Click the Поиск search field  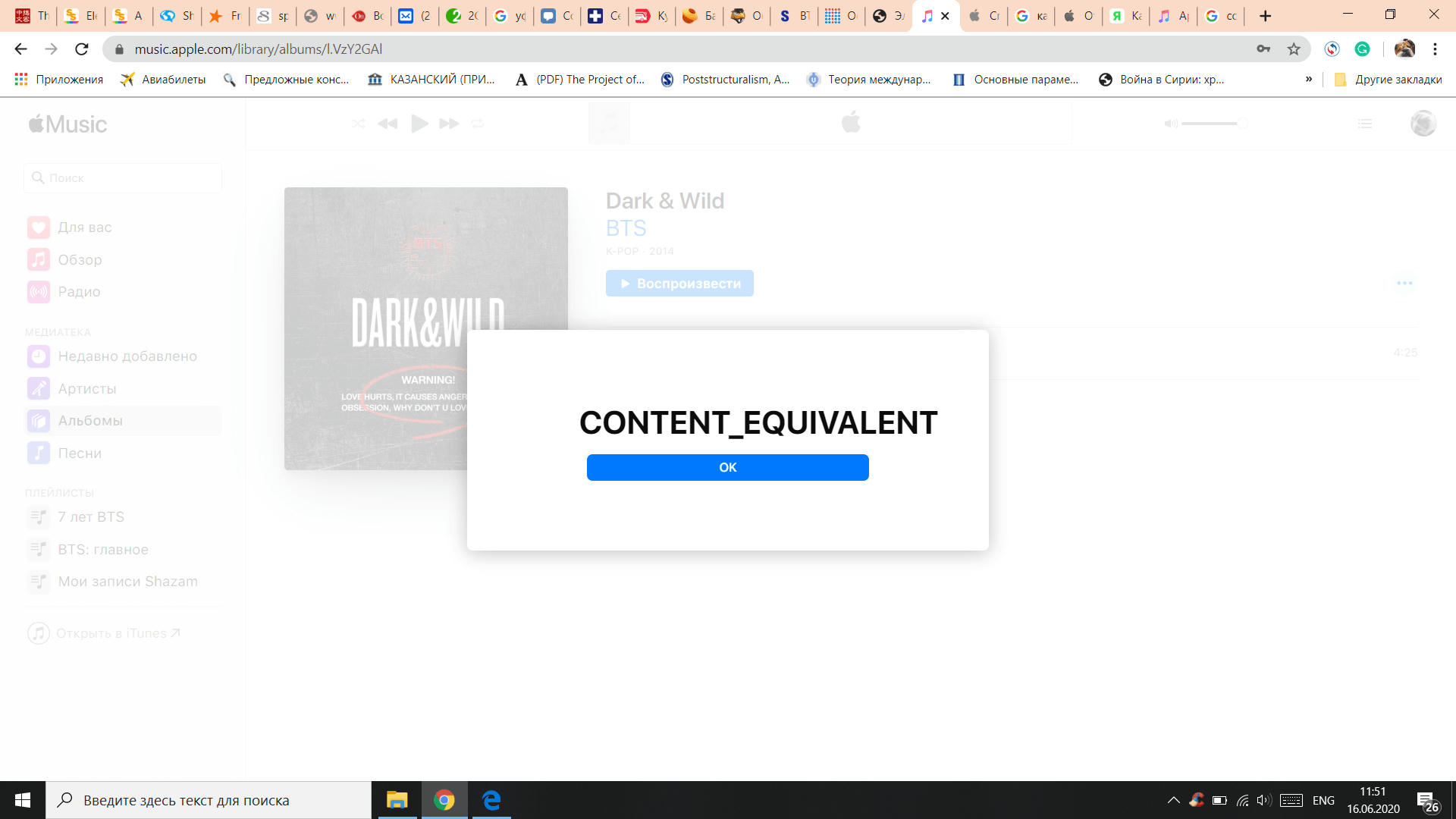point(123,177)
